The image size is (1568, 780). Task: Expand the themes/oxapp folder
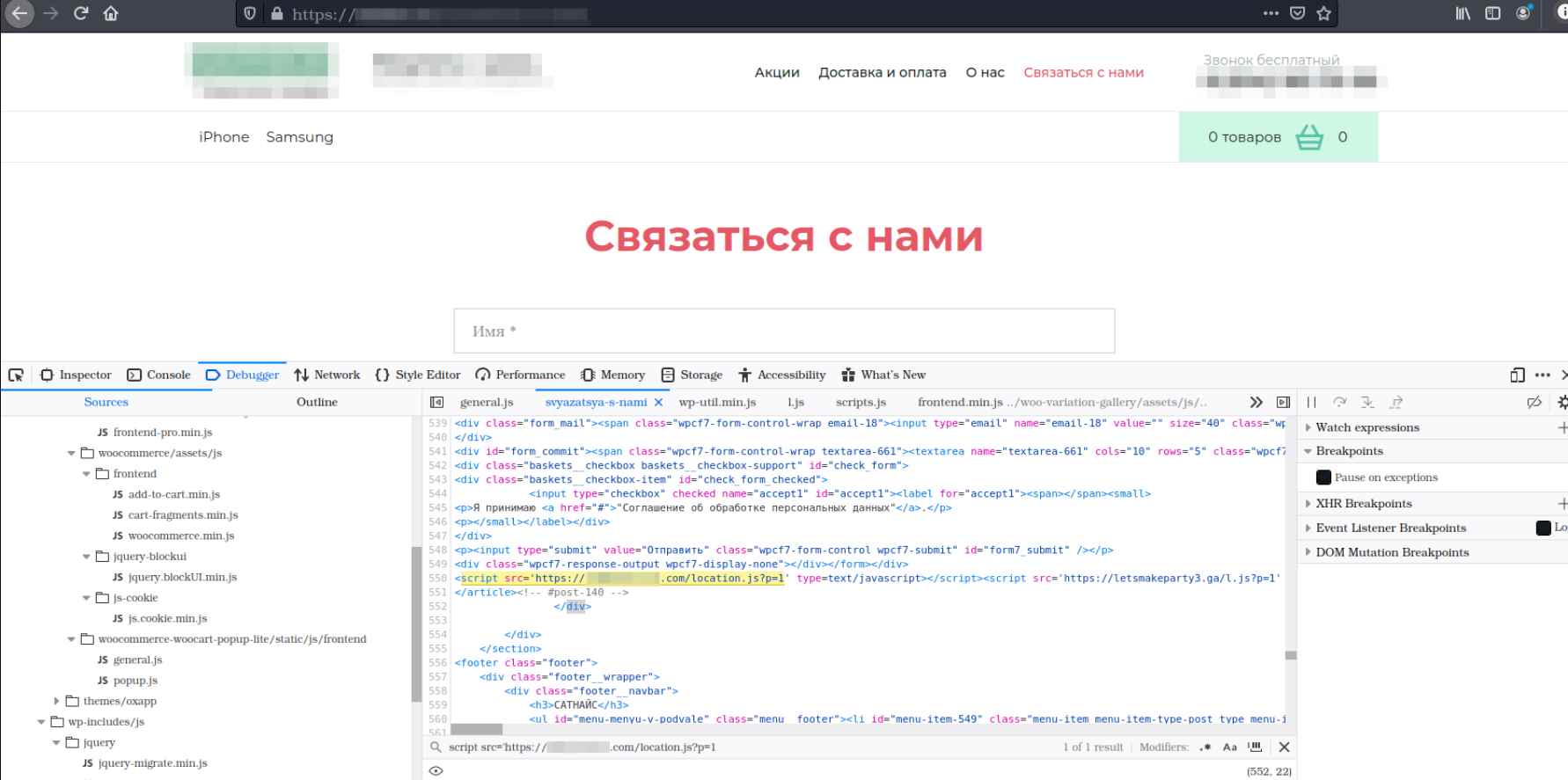tap(57, 701)
